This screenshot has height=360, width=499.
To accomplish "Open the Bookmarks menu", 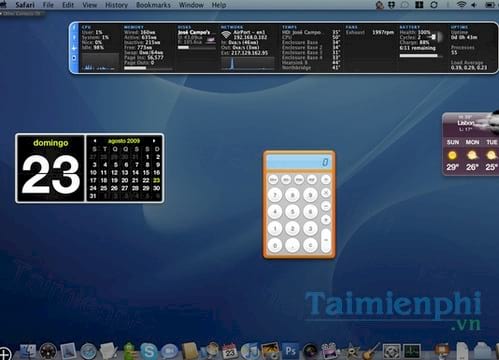I will click(153, 5).
